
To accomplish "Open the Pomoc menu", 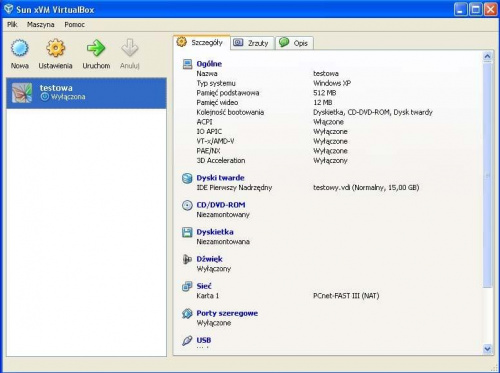I will [x=75, y=24].
